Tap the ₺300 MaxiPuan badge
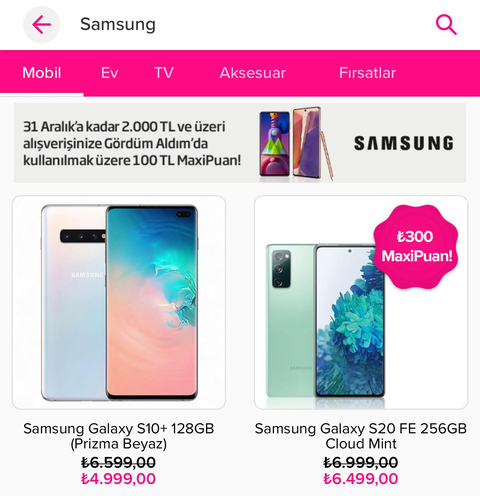The height and width of the screenshot is (496, 480). click(x=416, y=247)
